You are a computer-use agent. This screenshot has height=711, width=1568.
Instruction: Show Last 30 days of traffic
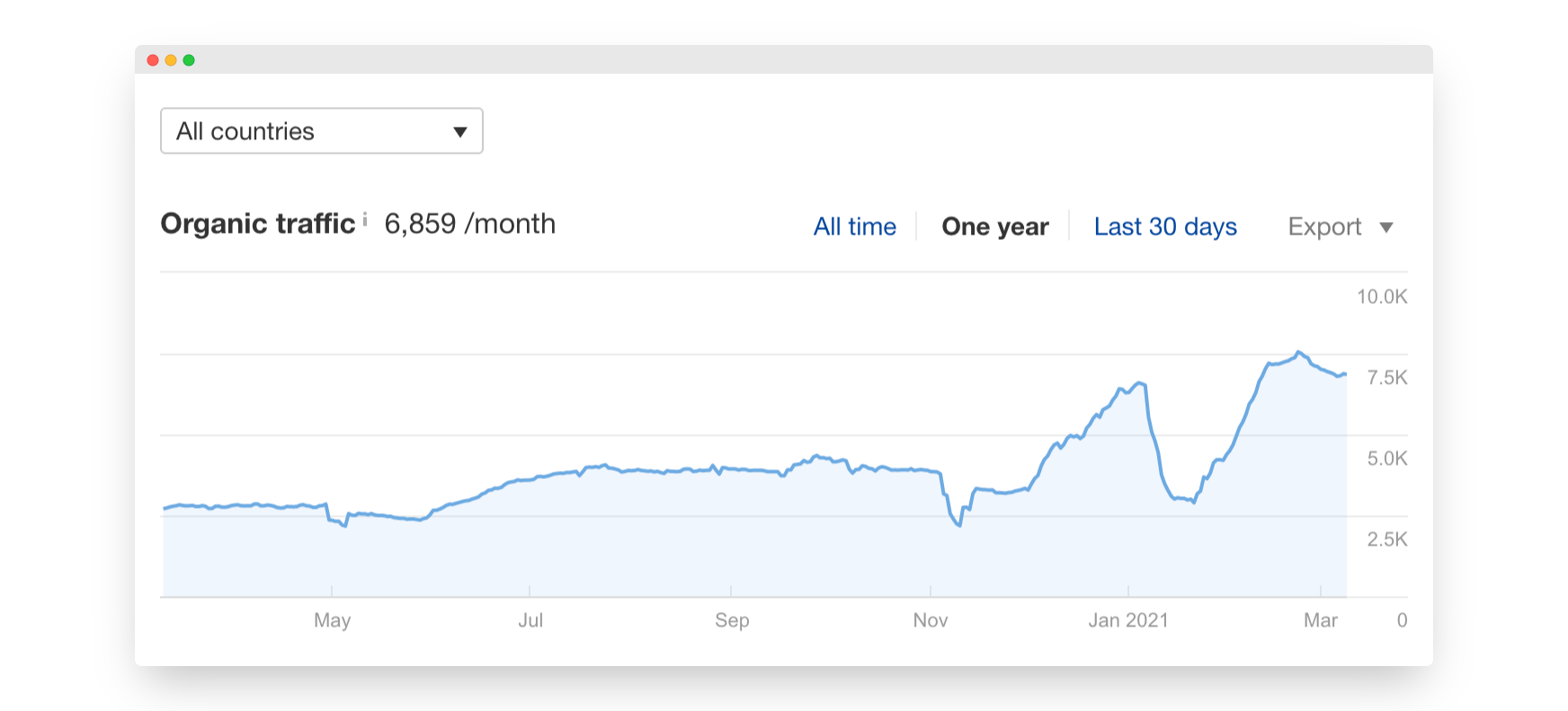coord(1165,227)
